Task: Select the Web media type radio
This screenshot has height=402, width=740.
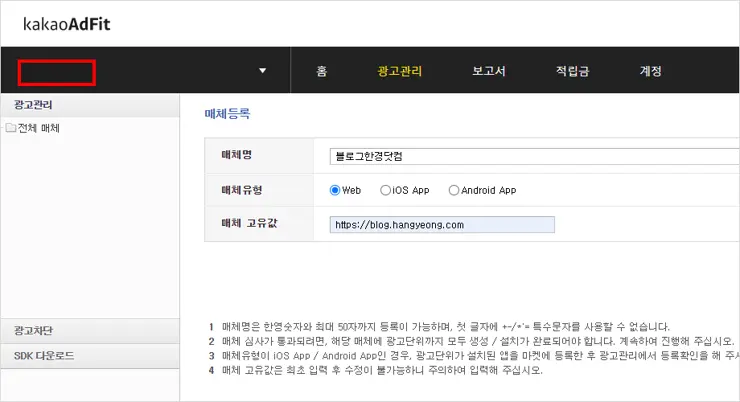Action: (x=335, y=190)
